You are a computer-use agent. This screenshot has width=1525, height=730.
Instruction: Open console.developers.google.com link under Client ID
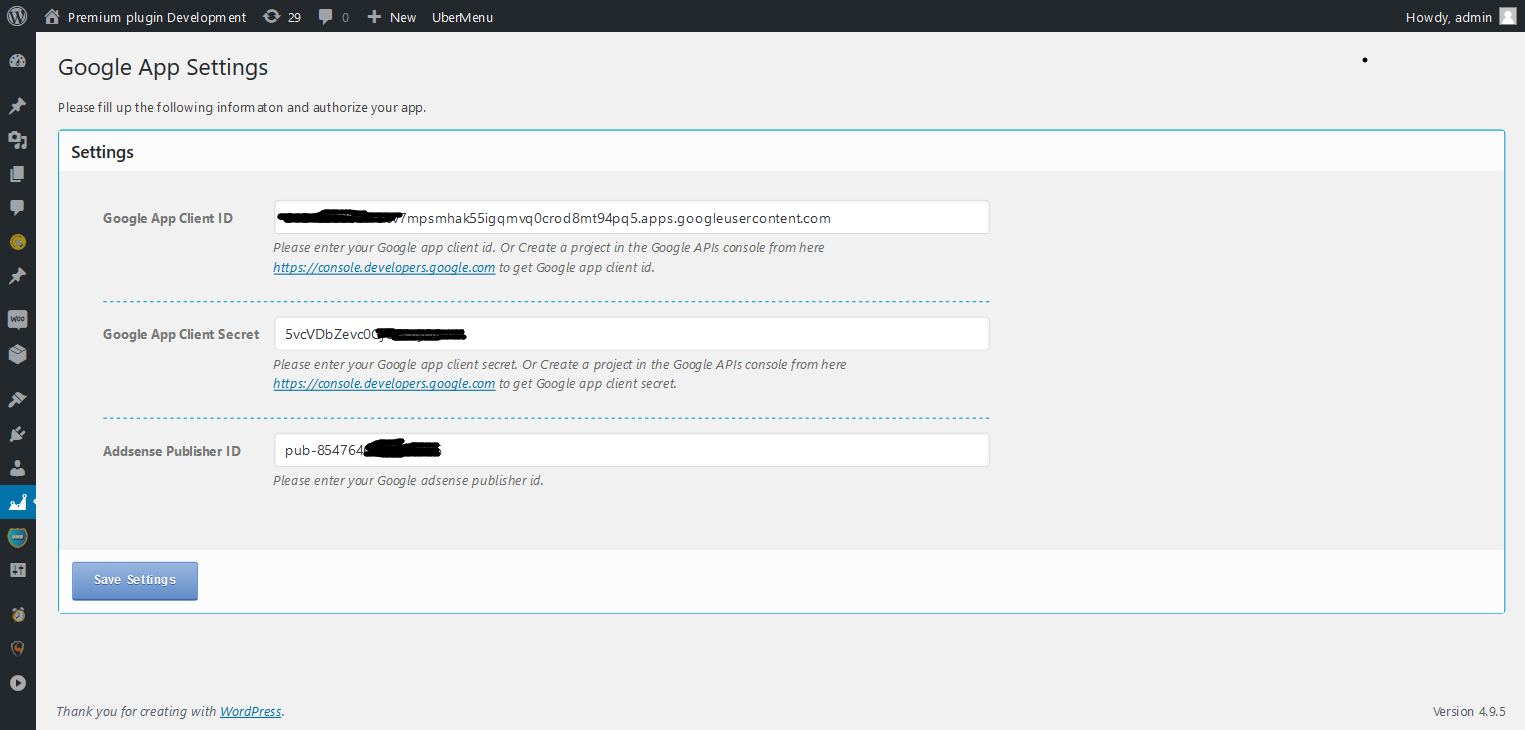[384, 268]
